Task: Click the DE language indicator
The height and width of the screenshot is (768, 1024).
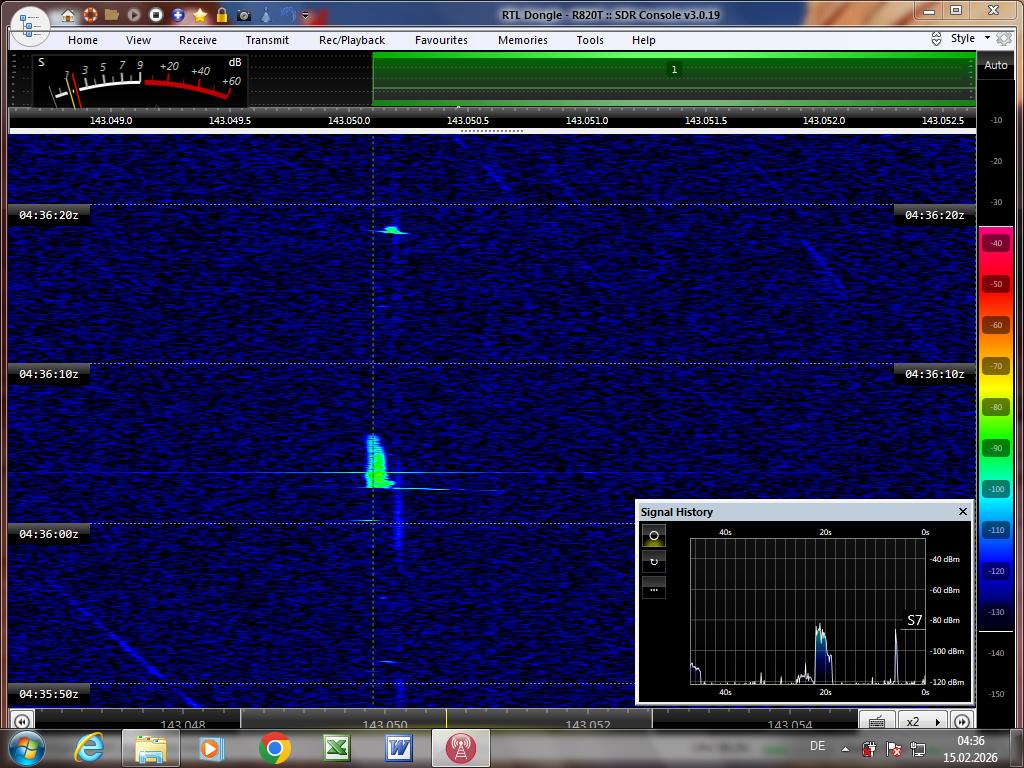Action: coord(817,746)
